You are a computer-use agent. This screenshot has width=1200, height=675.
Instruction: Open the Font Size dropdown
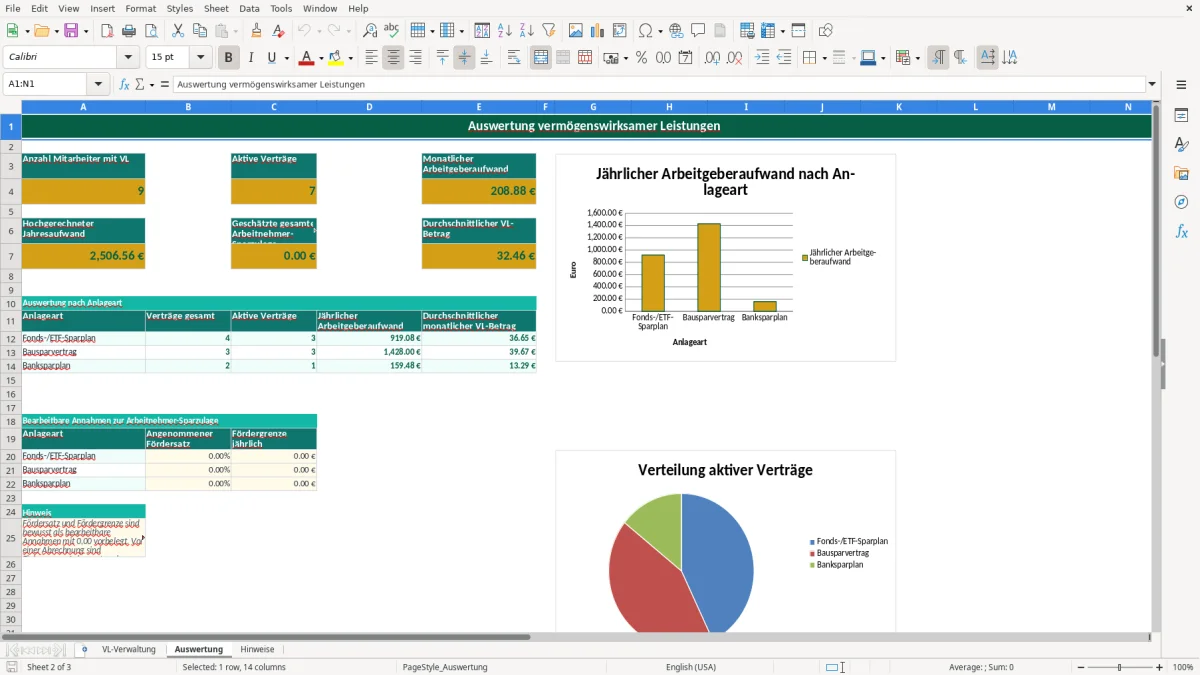point(201,58)
